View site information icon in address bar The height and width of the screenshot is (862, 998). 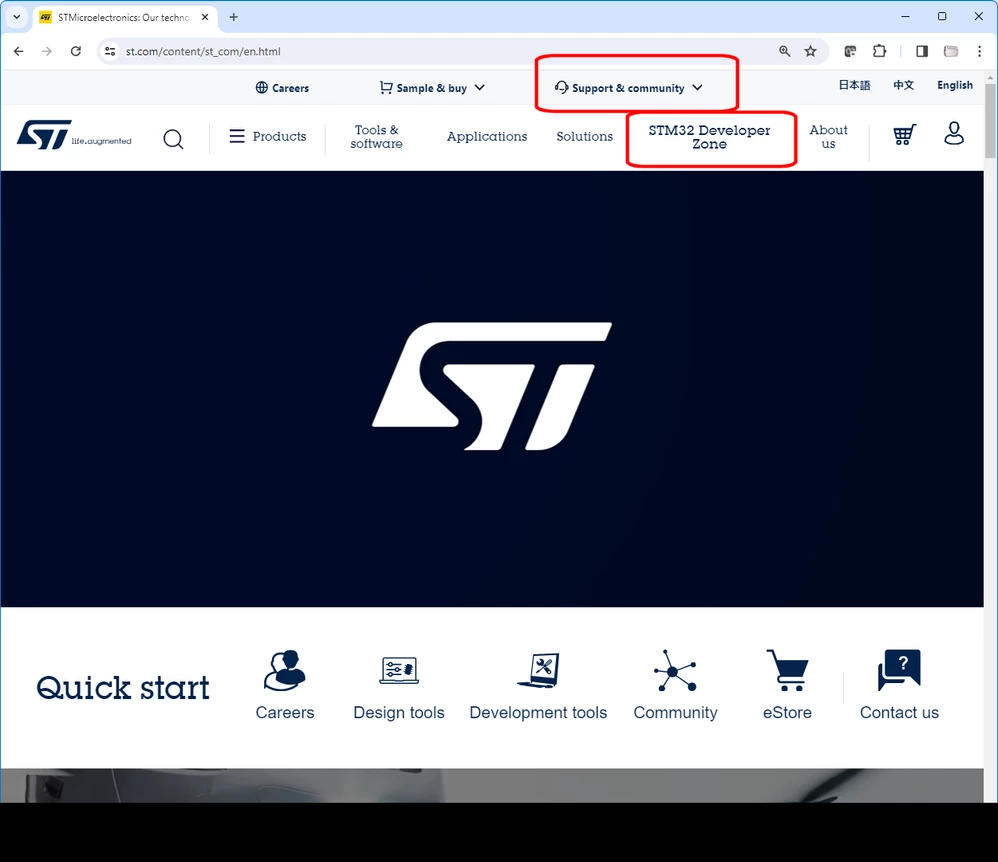point(110,51)
